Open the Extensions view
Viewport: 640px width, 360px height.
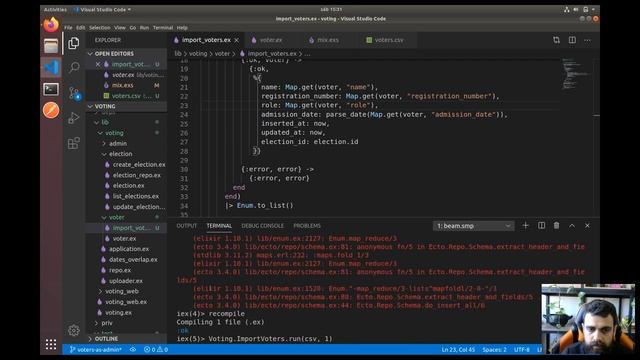74,143
